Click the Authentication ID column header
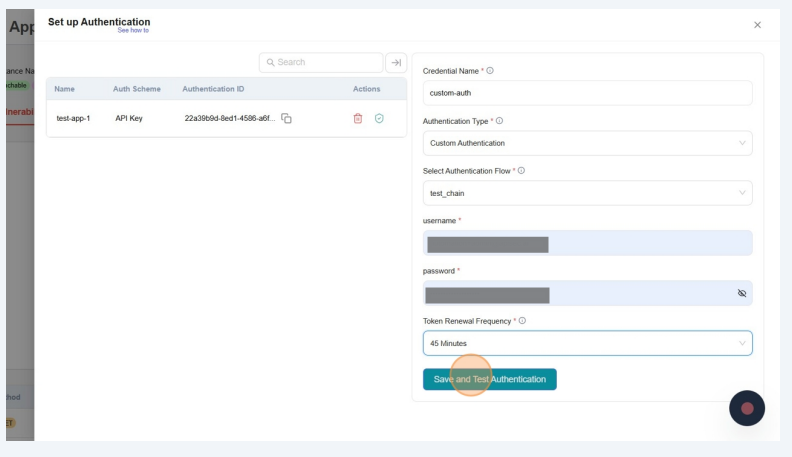The image size is (792, 457). (x=213, y=89)
